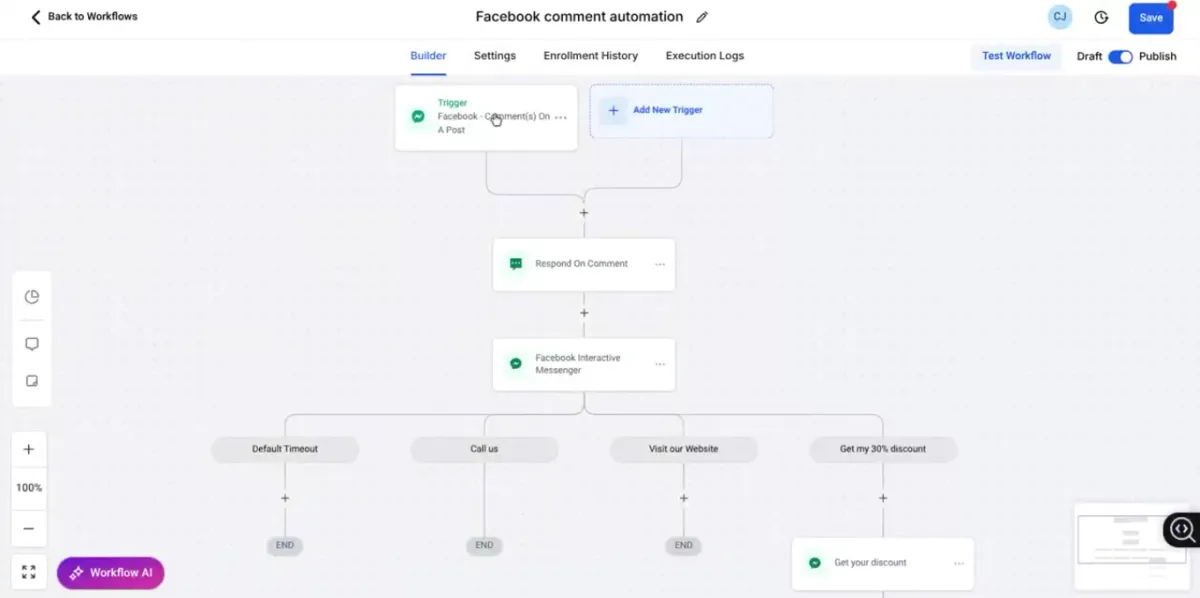Open the version history clock icon
Image resolution: width=1200 pixels, height=598 pixels.
point(1101,17)
